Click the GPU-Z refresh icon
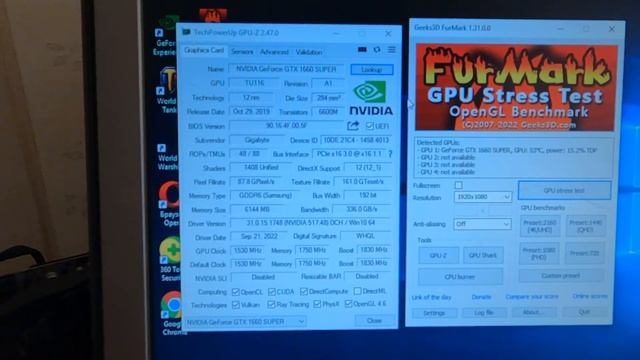640x360 pixels. [x=377, y=50]
